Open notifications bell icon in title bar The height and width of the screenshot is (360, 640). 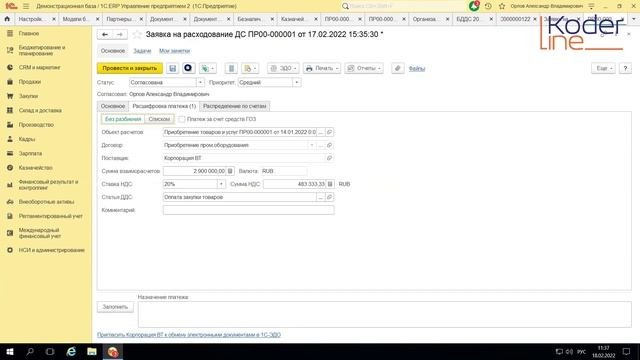474,6
